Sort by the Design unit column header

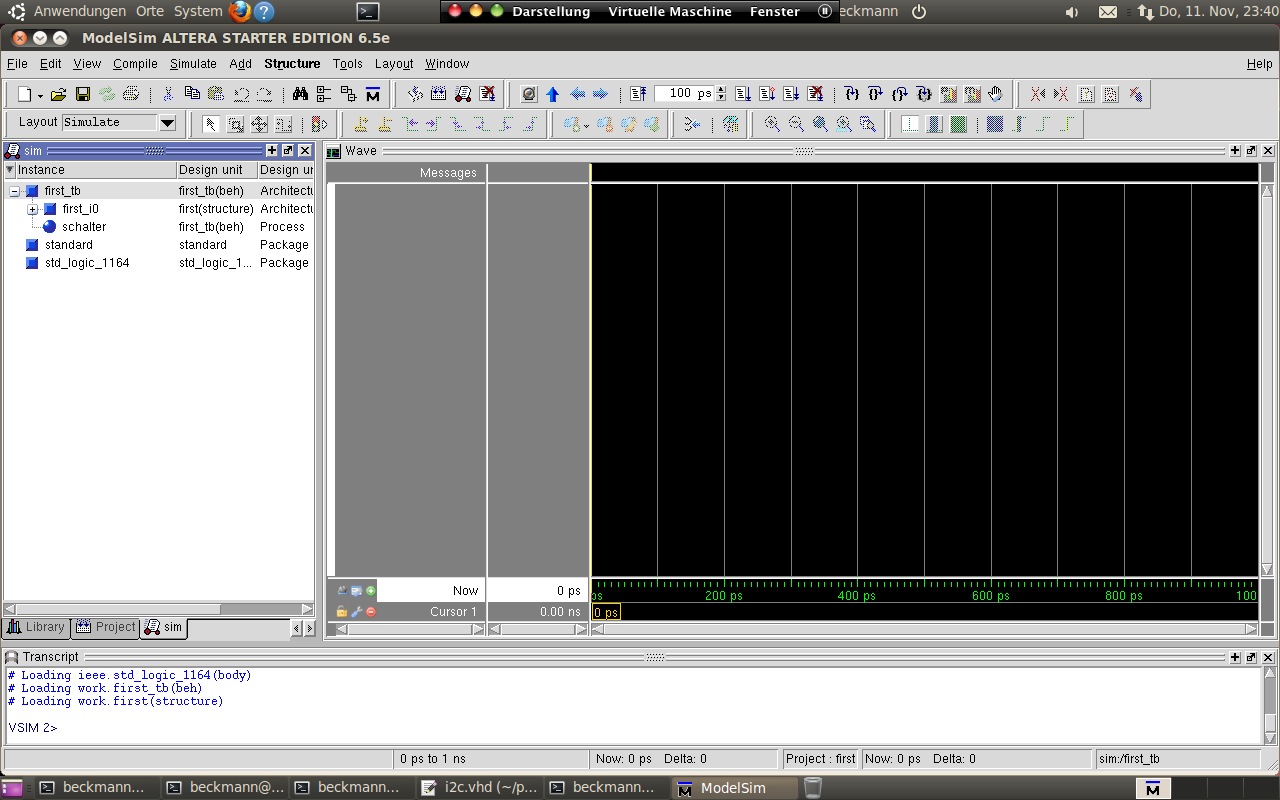click(217, 170)
